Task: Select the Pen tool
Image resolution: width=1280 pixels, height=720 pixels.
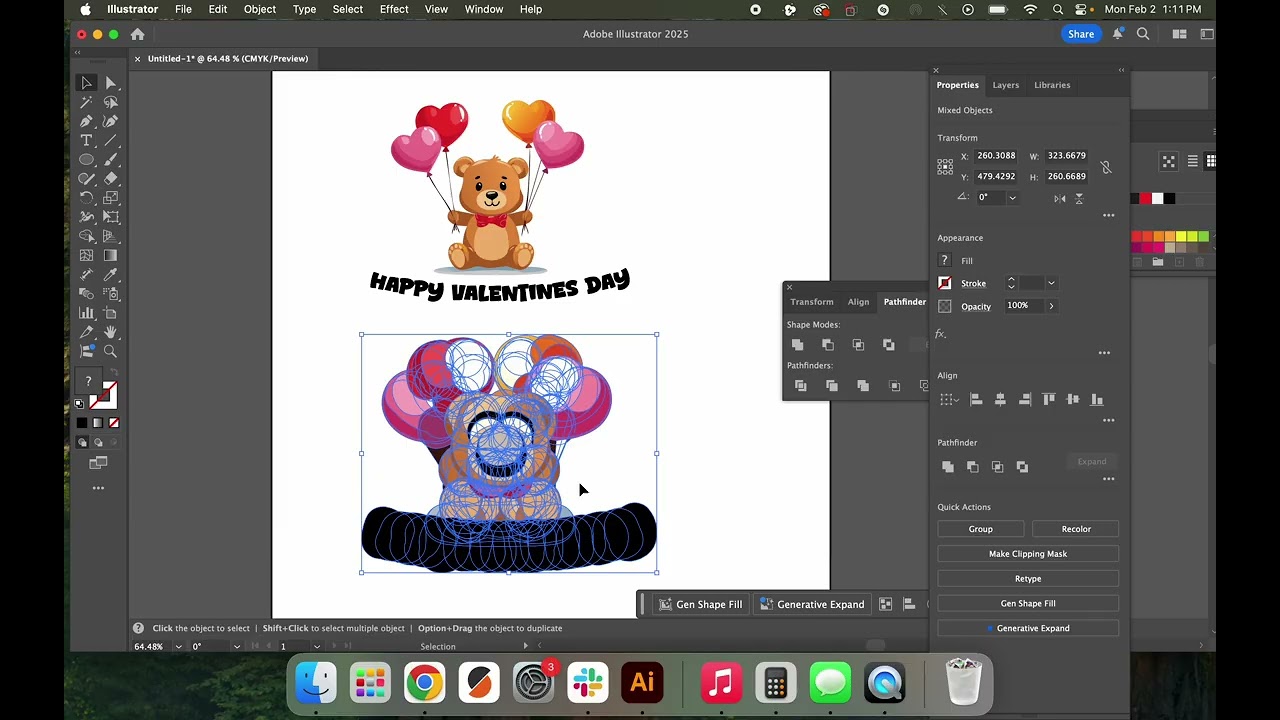Action: 87,121
